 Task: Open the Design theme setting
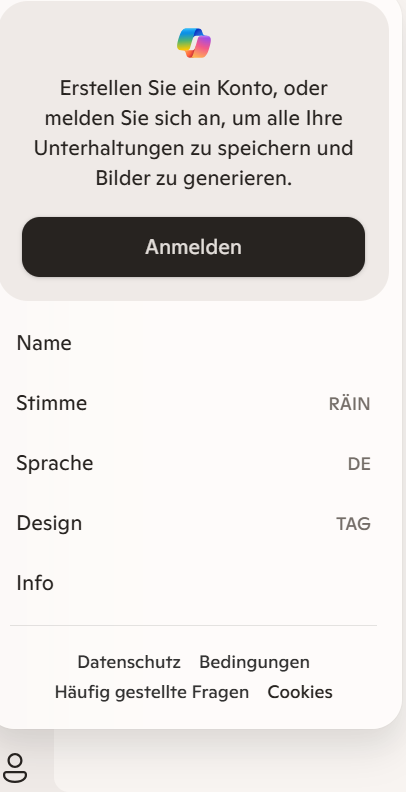point(193,524)
